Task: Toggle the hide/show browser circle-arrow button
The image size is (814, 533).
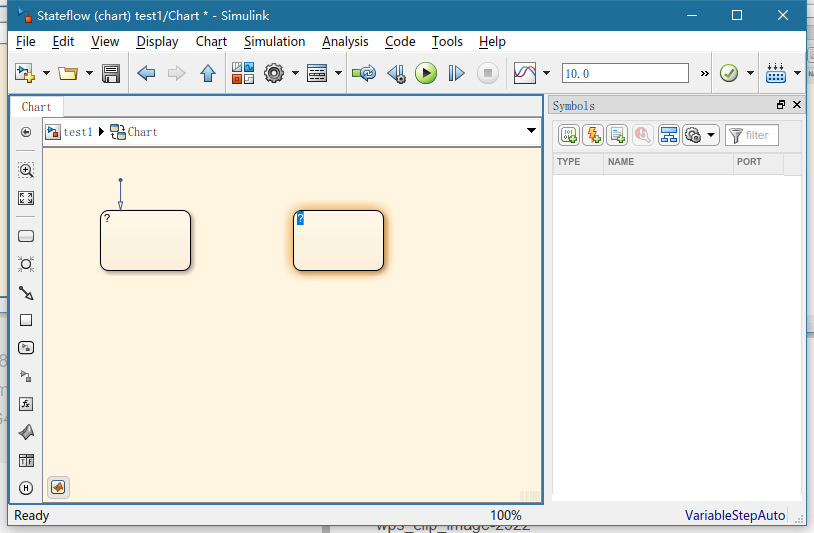Action: click(25, 132)
